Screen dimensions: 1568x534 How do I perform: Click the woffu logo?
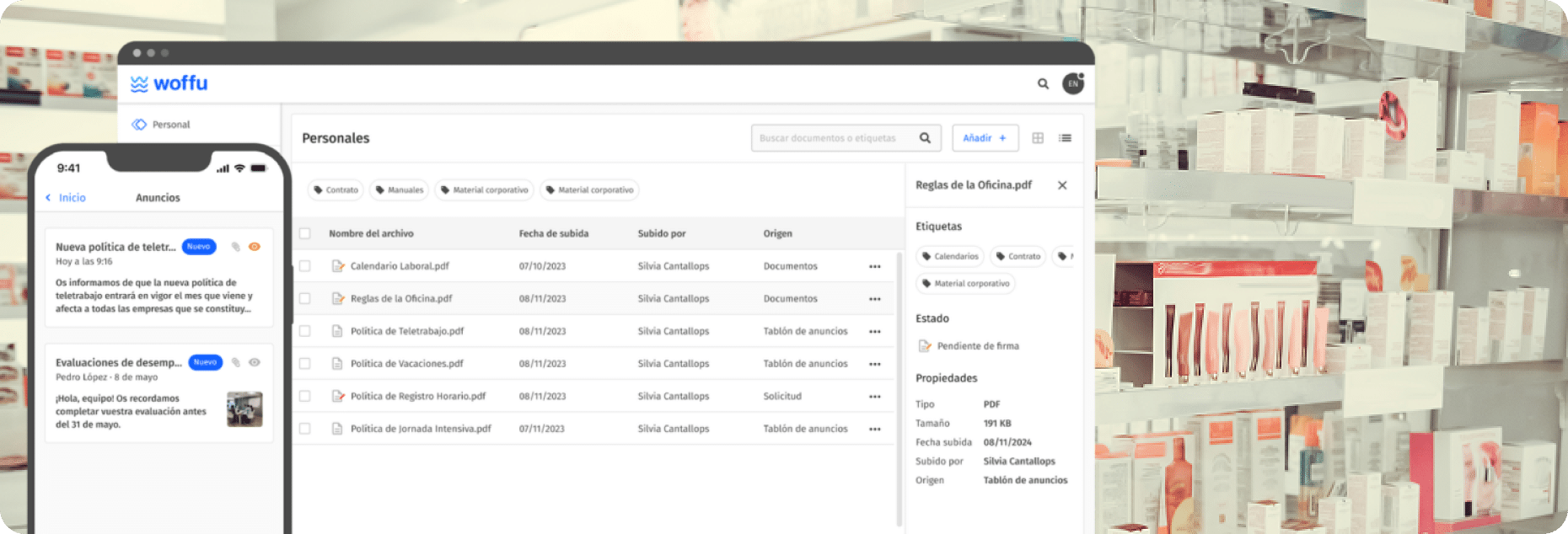coord(169,83)
